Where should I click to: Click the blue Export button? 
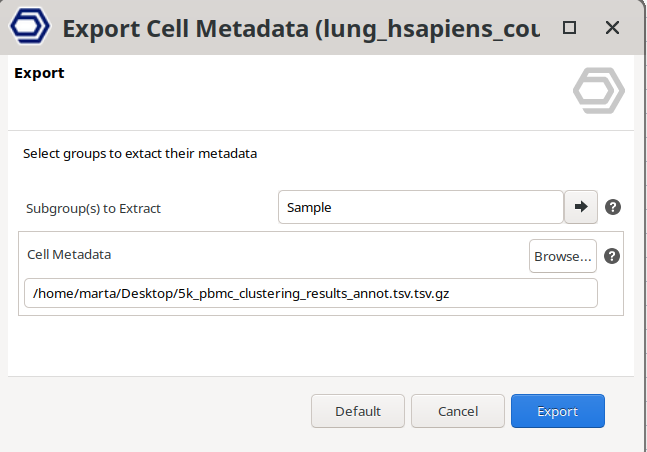[x=557, y=411]
